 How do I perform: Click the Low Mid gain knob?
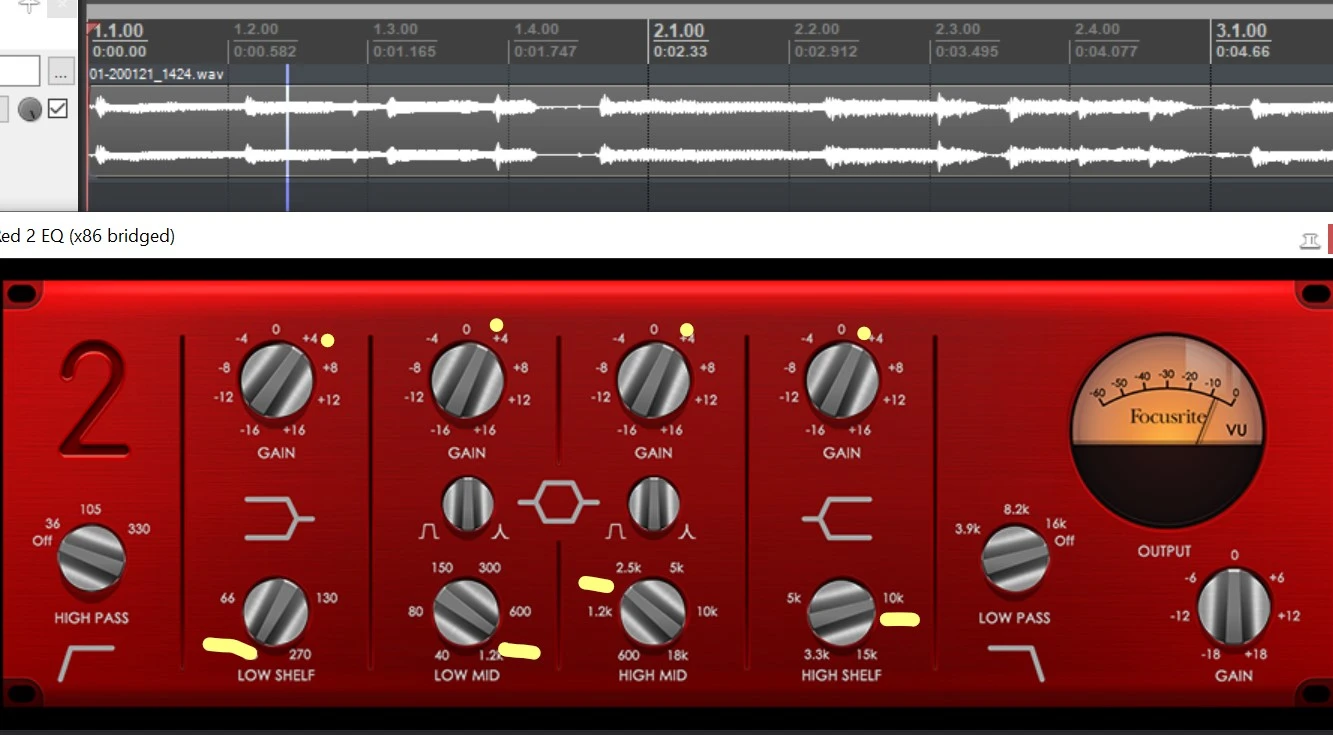tap(467, 380)
